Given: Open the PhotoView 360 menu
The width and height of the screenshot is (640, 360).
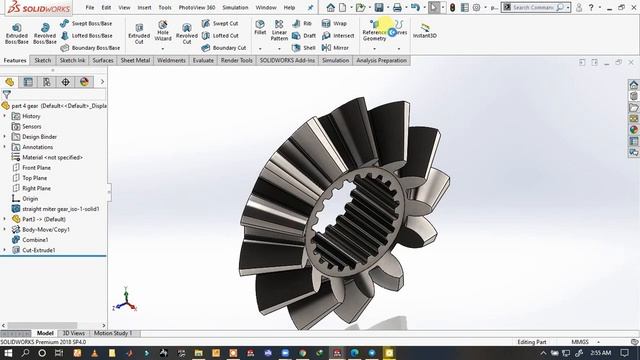Looking at the screenshot, I should coord(197,7).
